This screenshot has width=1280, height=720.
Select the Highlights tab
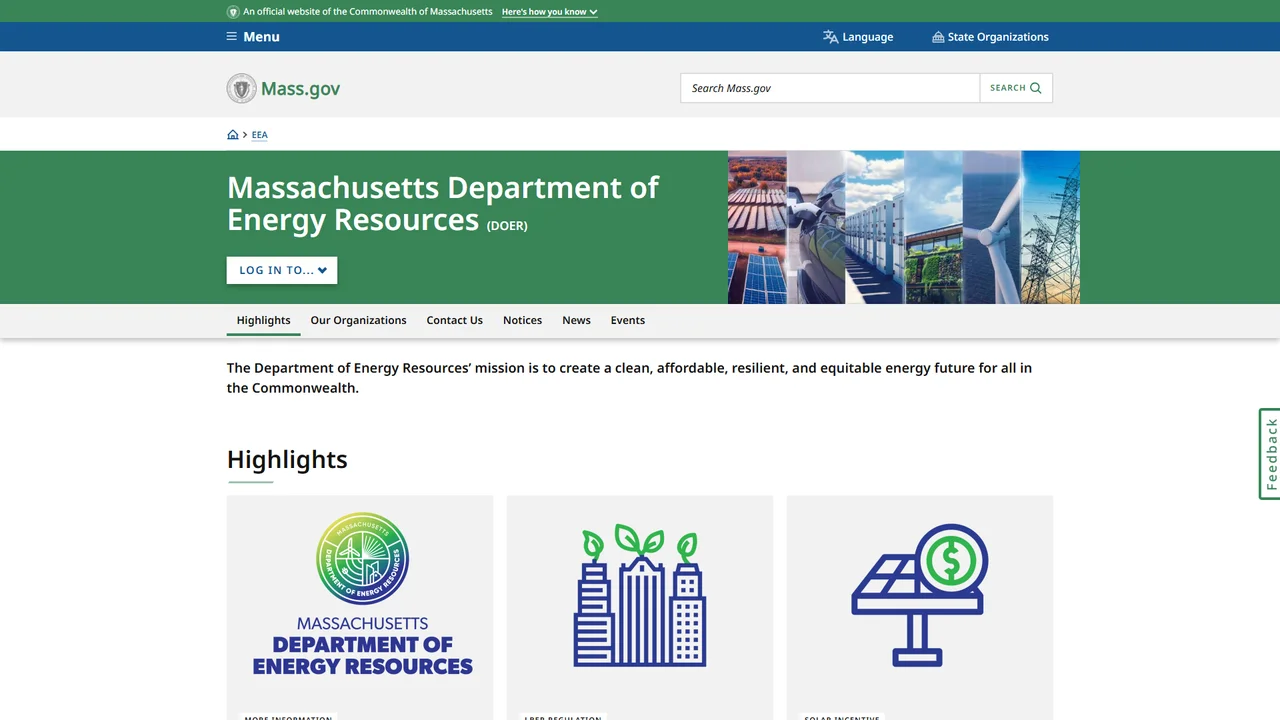pyautogui.click(x=264, y=320)
